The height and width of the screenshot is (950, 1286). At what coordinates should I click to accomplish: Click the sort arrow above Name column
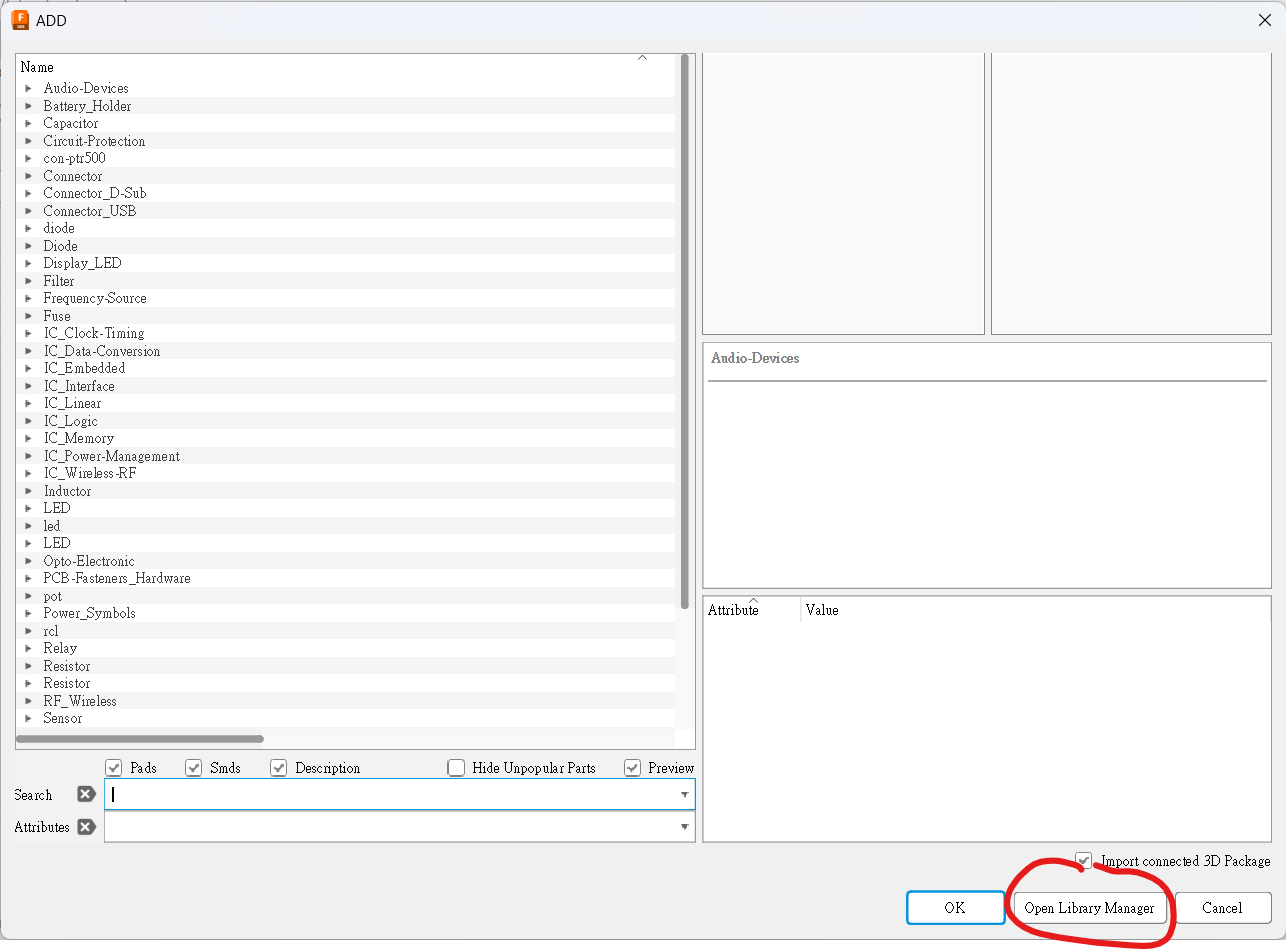click(642, 58)
